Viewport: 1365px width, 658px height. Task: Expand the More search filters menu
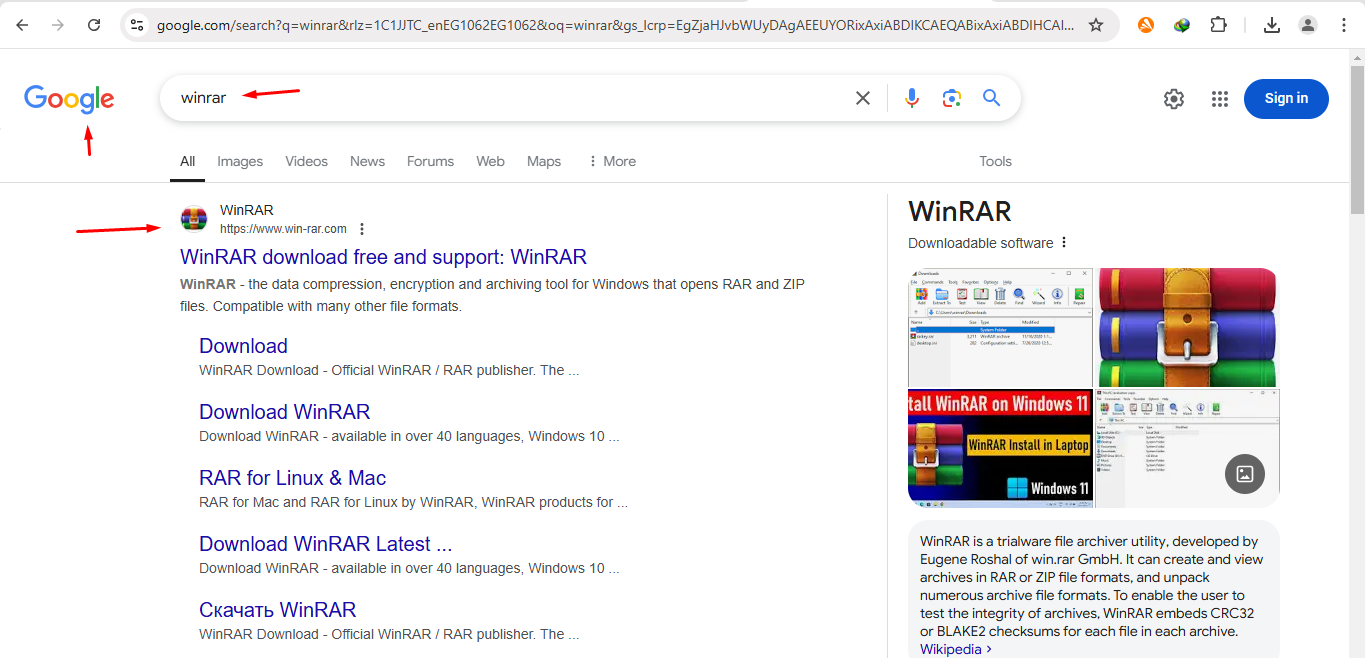point(612,161)
